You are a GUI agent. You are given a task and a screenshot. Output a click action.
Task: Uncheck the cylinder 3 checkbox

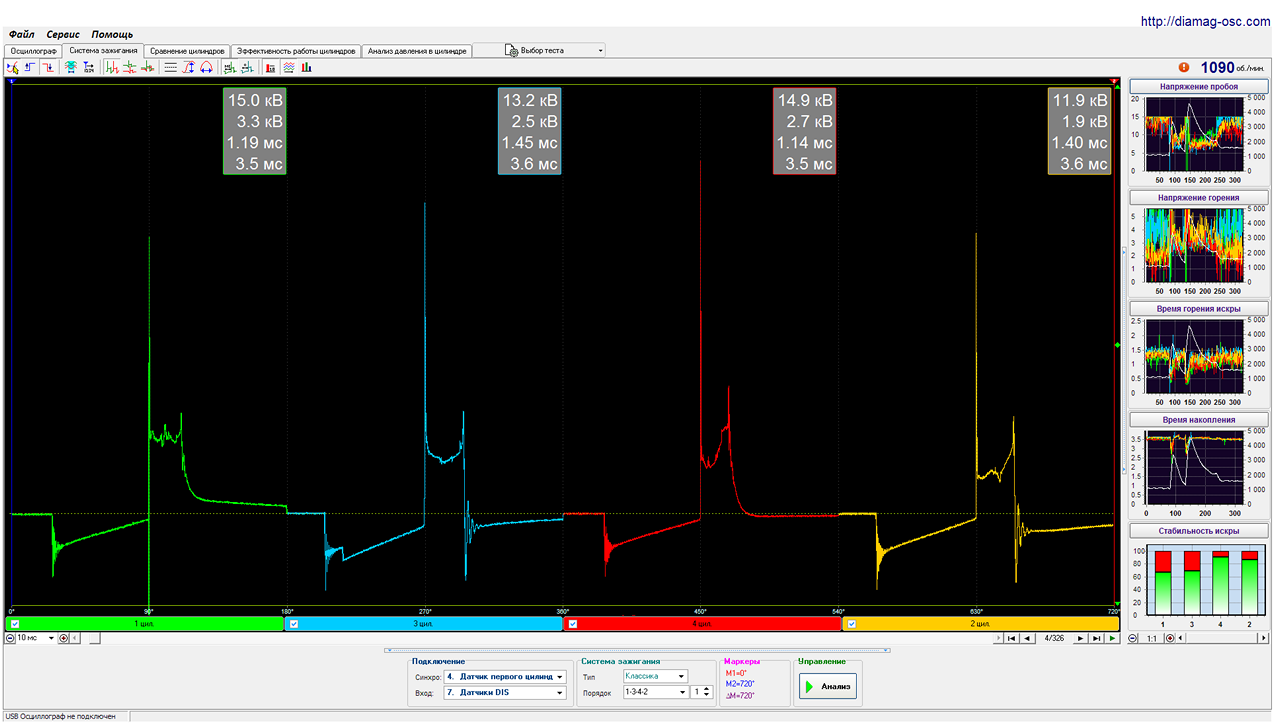pos(294,623)
